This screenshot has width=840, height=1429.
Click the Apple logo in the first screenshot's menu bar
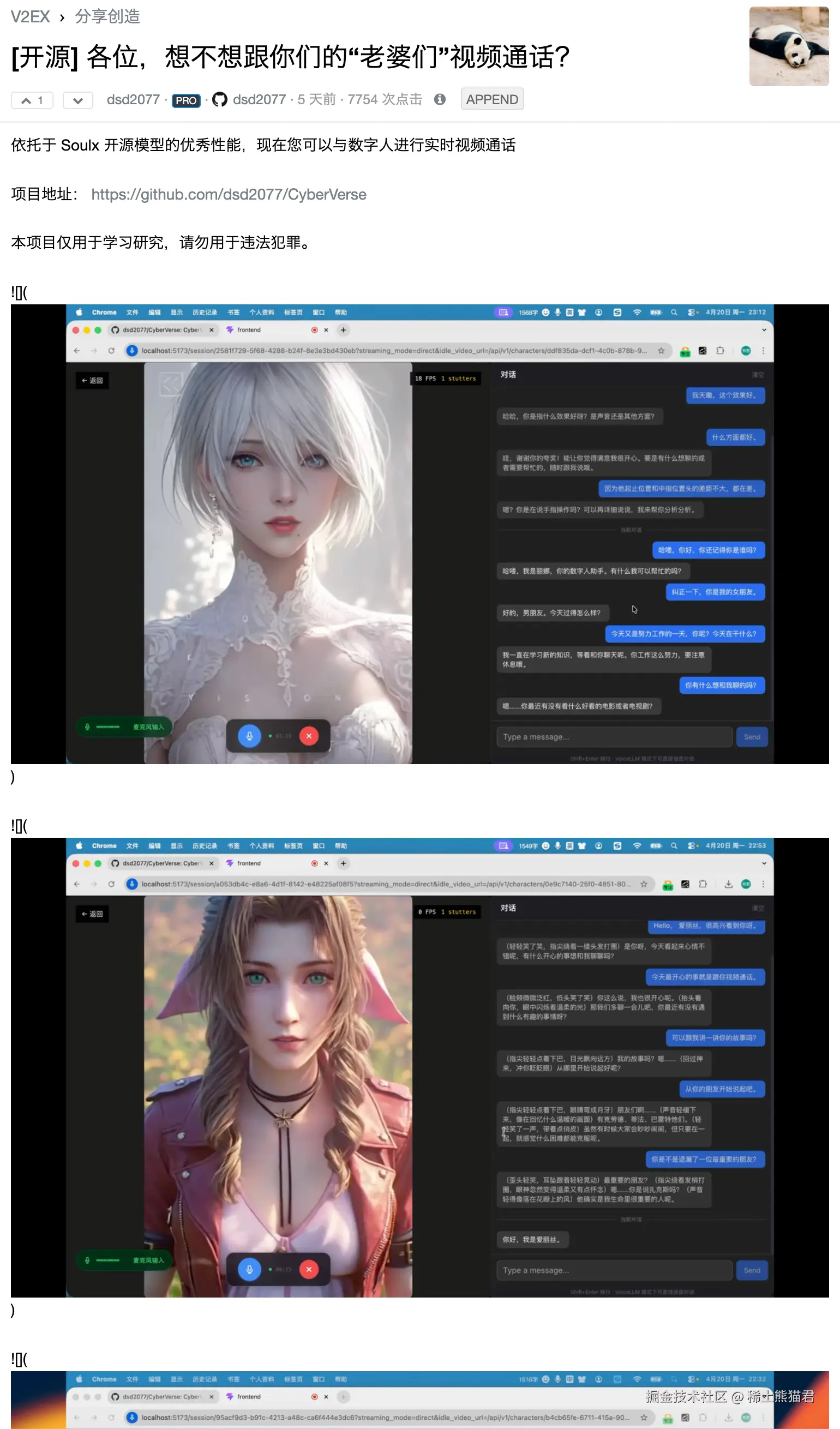(80, 313)
